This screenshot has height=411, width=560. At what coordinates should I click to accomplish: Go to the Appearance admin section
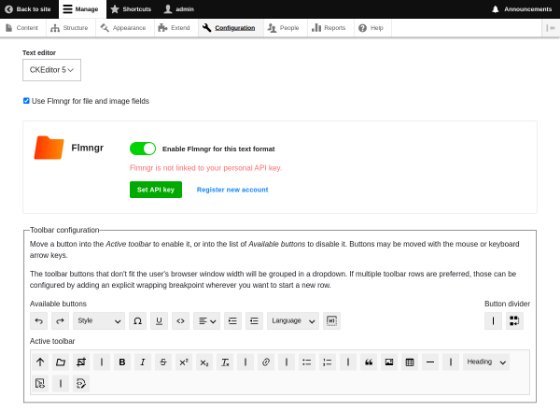coord(124,28)
